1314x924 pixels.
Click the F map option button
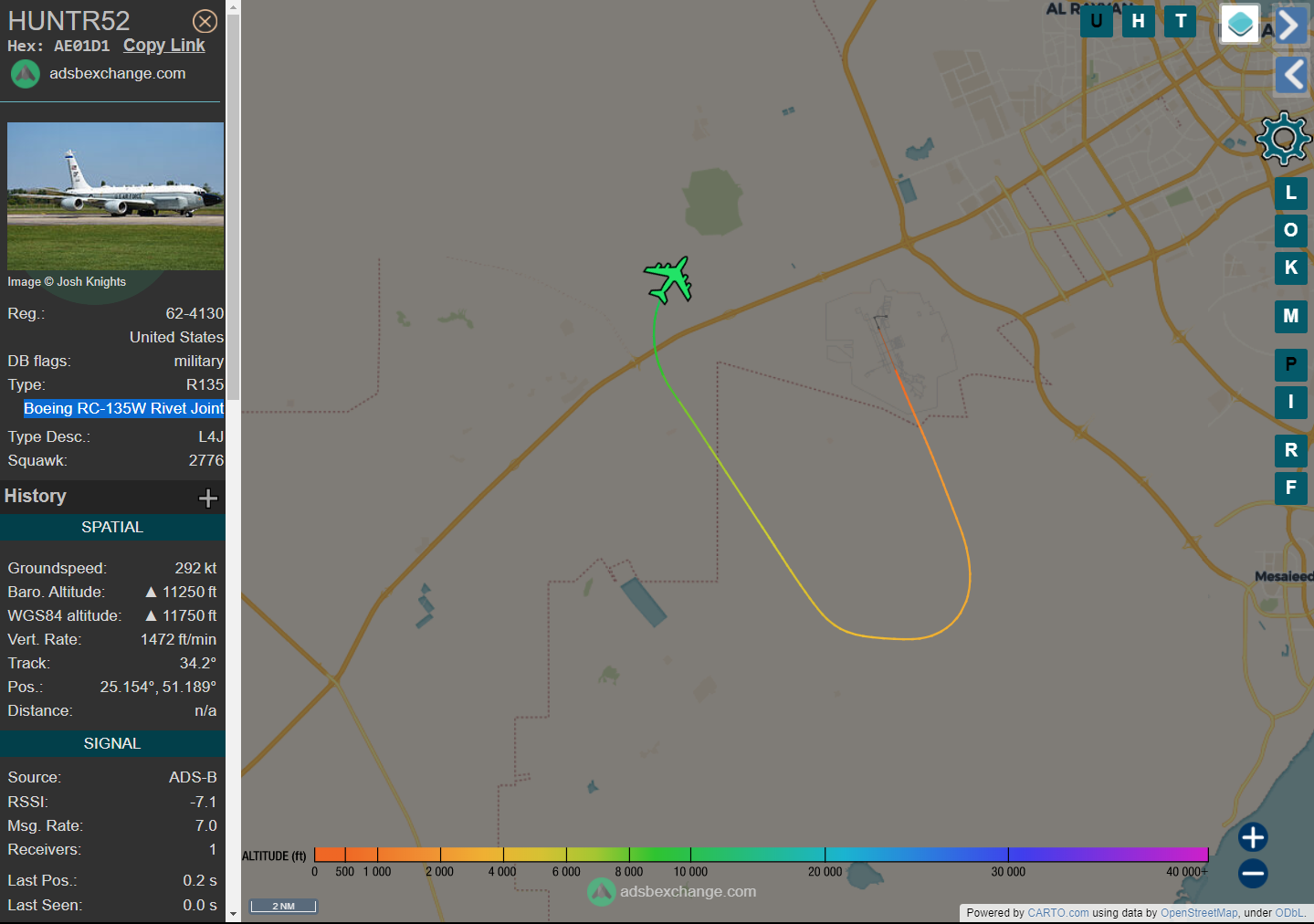(1291, 488)
